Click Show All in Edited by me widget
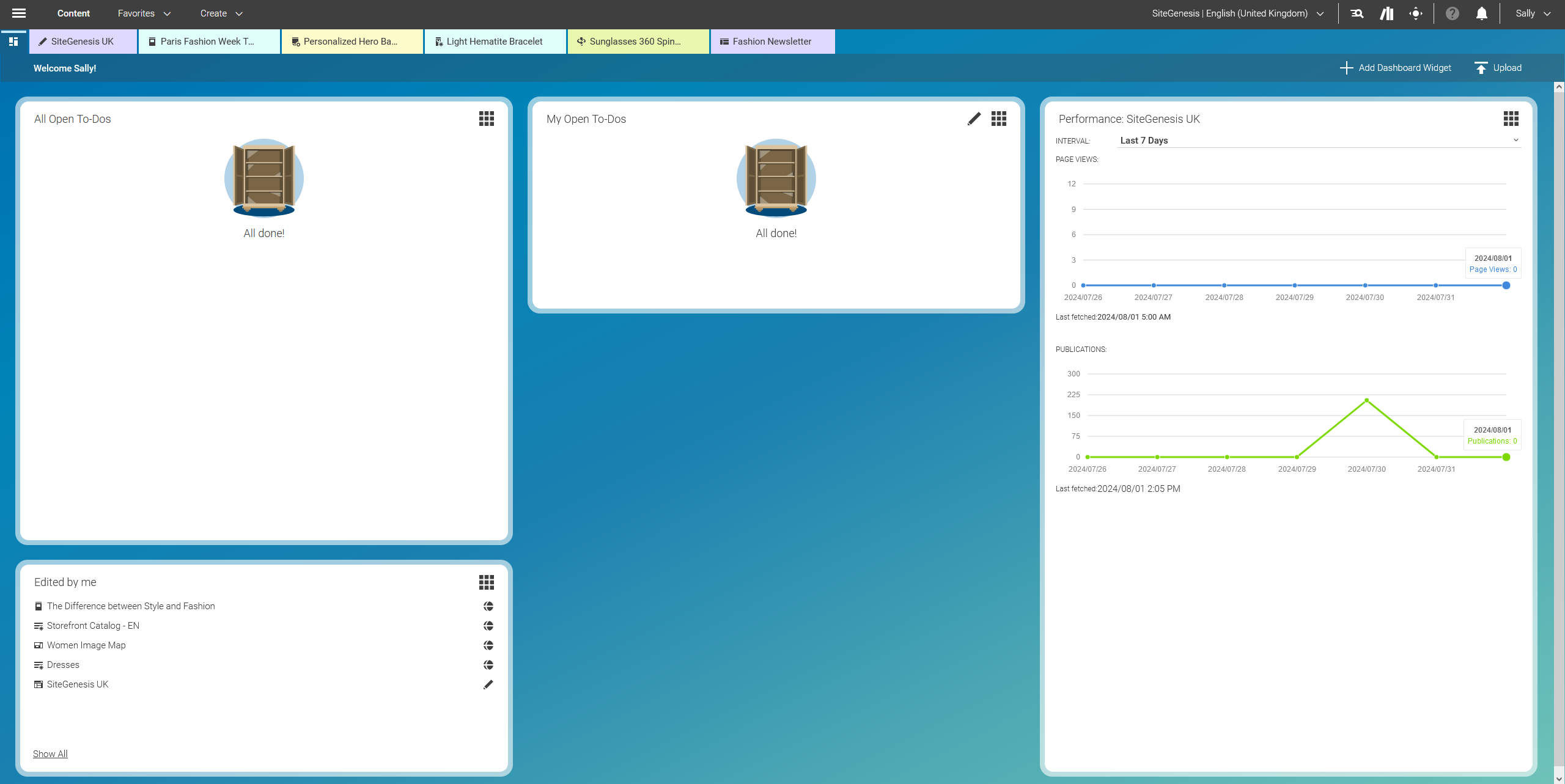Image resolution: width=1565 pixels, height=784 pixels. [x=50, y=753]
